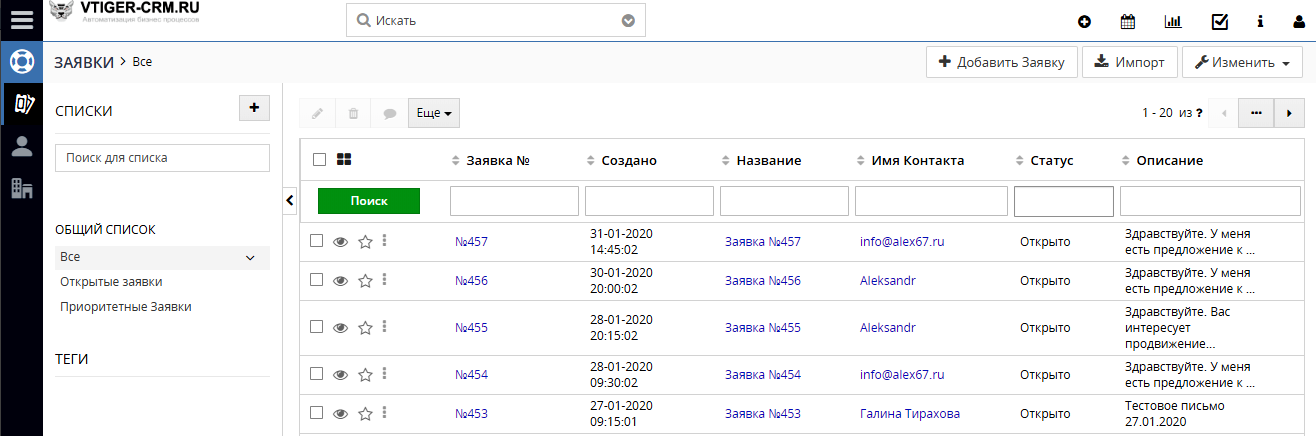Open the tasks checkmark icon
Image resolution: width=1316 pixels, height=436 pixels.
(1219, 21)
